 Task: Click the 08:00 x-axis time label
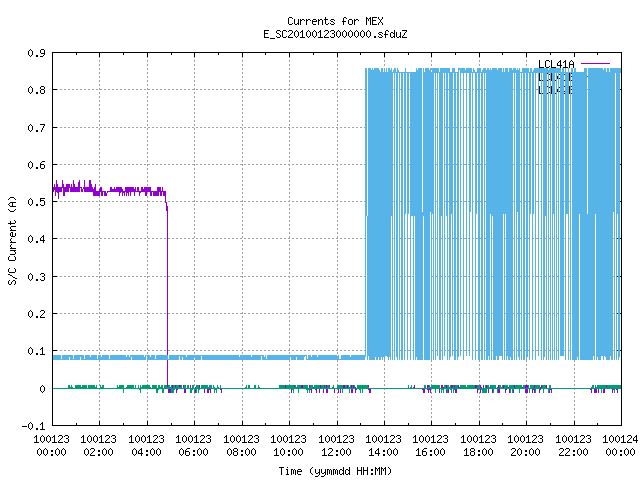click(x=241, y=452)
